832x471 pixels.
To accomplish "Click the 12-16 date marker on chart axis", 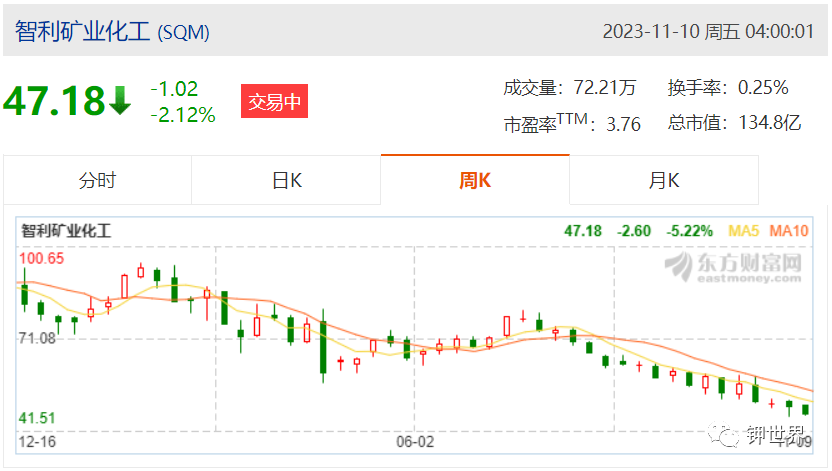I will pyautogui.click(x=37, y=441).
